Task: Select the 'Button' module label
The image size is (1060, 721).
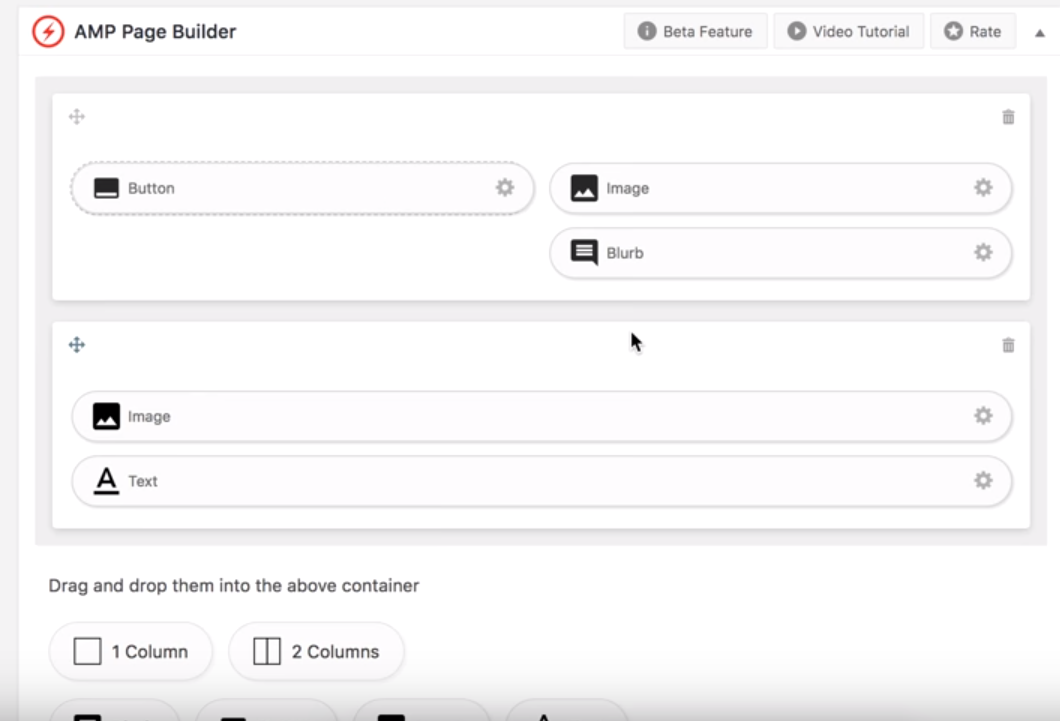Action: [151, 189]
